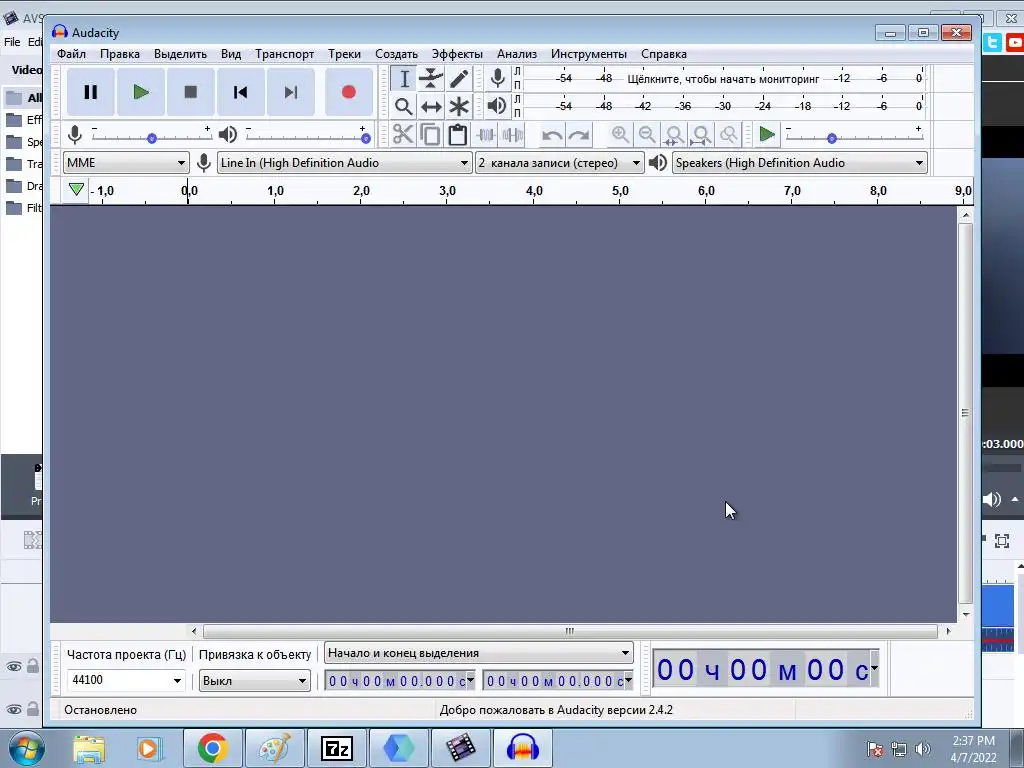Click the Zoom Out magnifier
The image size is (1024, 768).
pyautogui.click(x=647, y=135)
